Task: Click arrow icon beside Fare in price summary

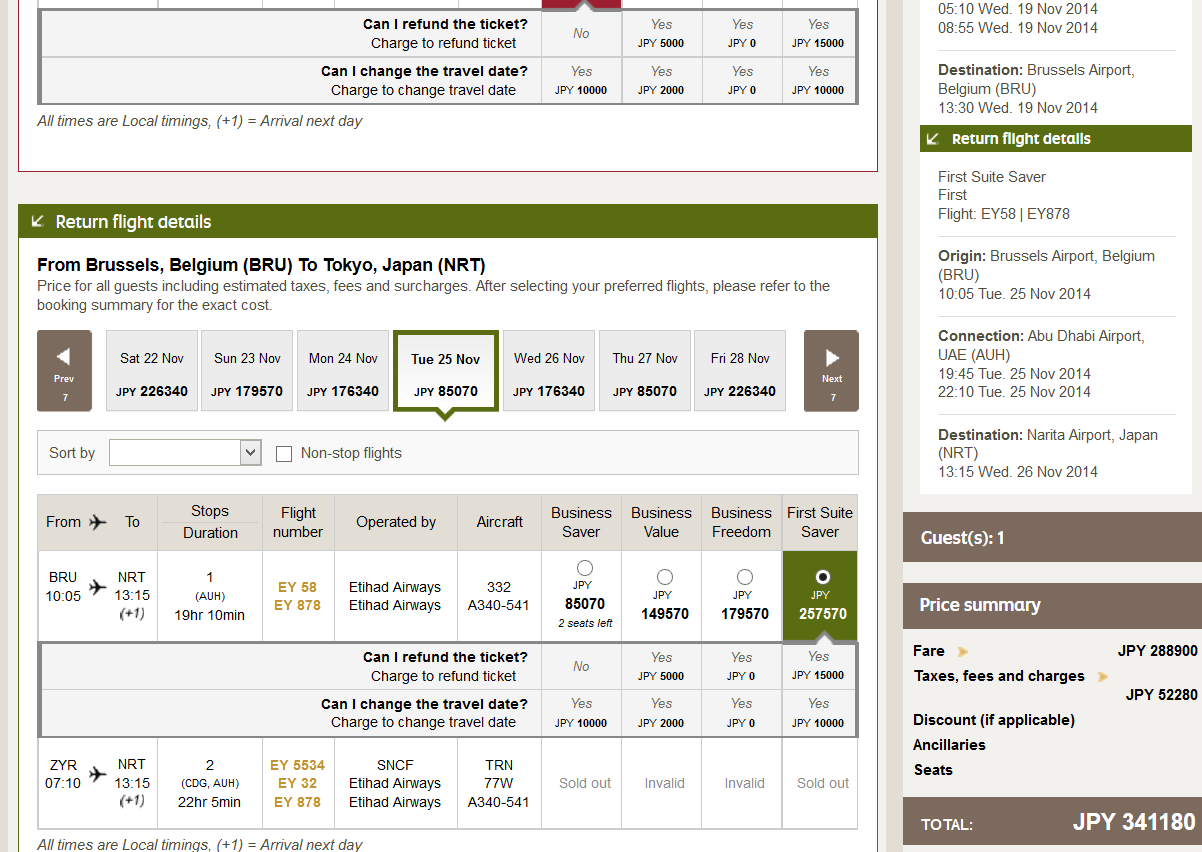Action: (x=963, y=651)
